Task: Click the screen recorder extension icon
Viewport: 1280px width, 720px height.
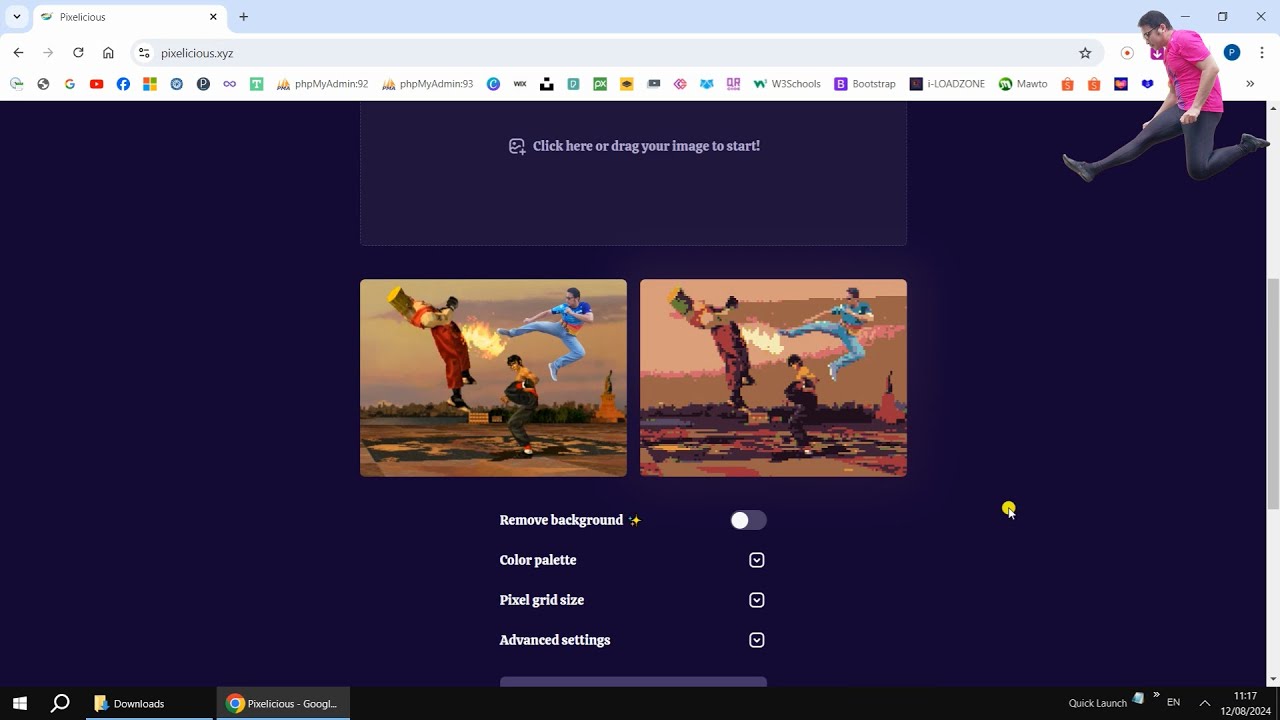Action: (1128, 53)
